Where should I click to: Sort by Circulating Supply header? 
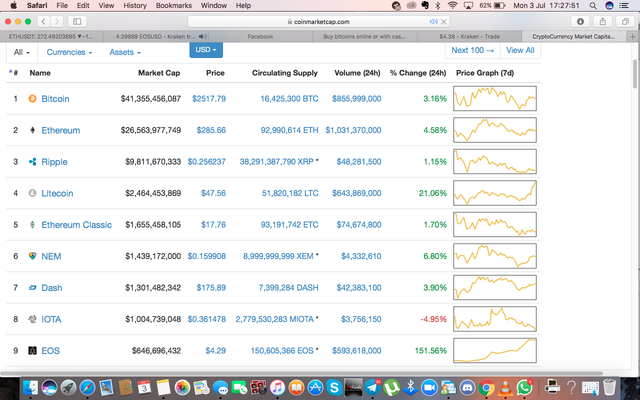(x=284, y=73)
